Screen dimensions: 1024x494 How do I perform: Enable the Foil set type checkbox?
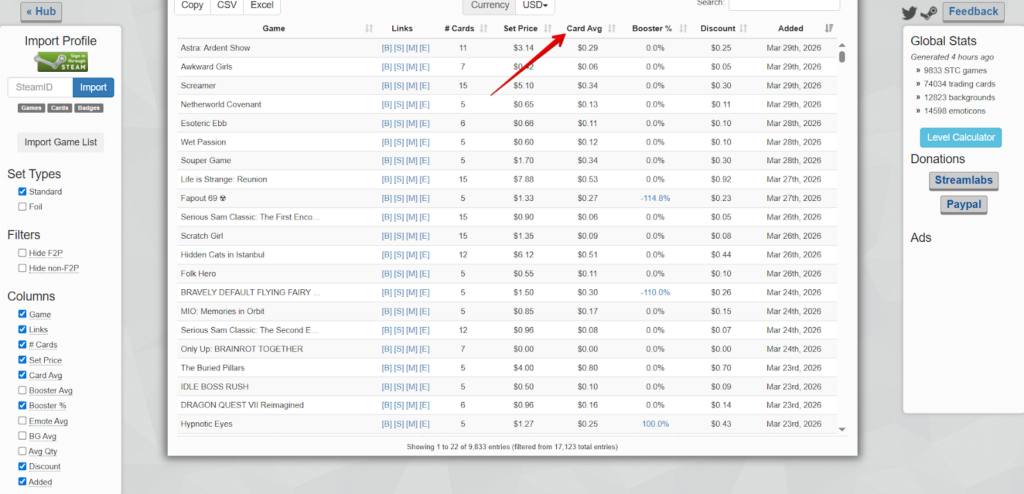pos(22,206)
